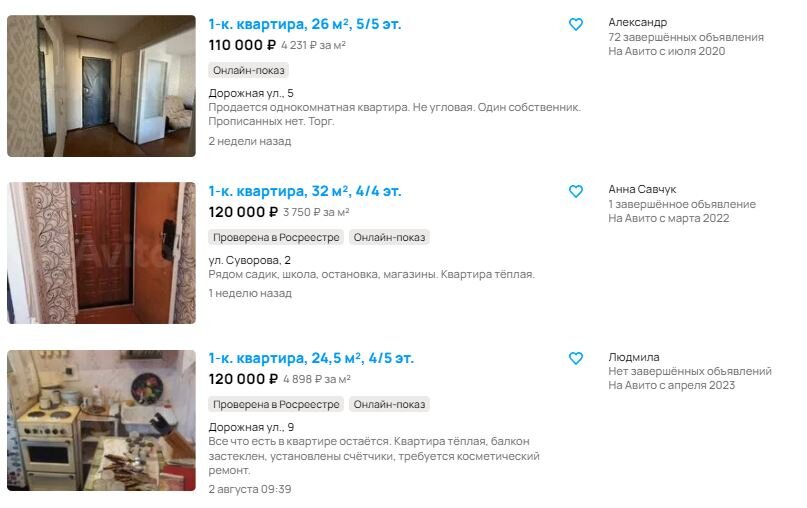
Task: Select the address ул. Суворова, 2
Action: pyautogui.click(x=249, y=260)
